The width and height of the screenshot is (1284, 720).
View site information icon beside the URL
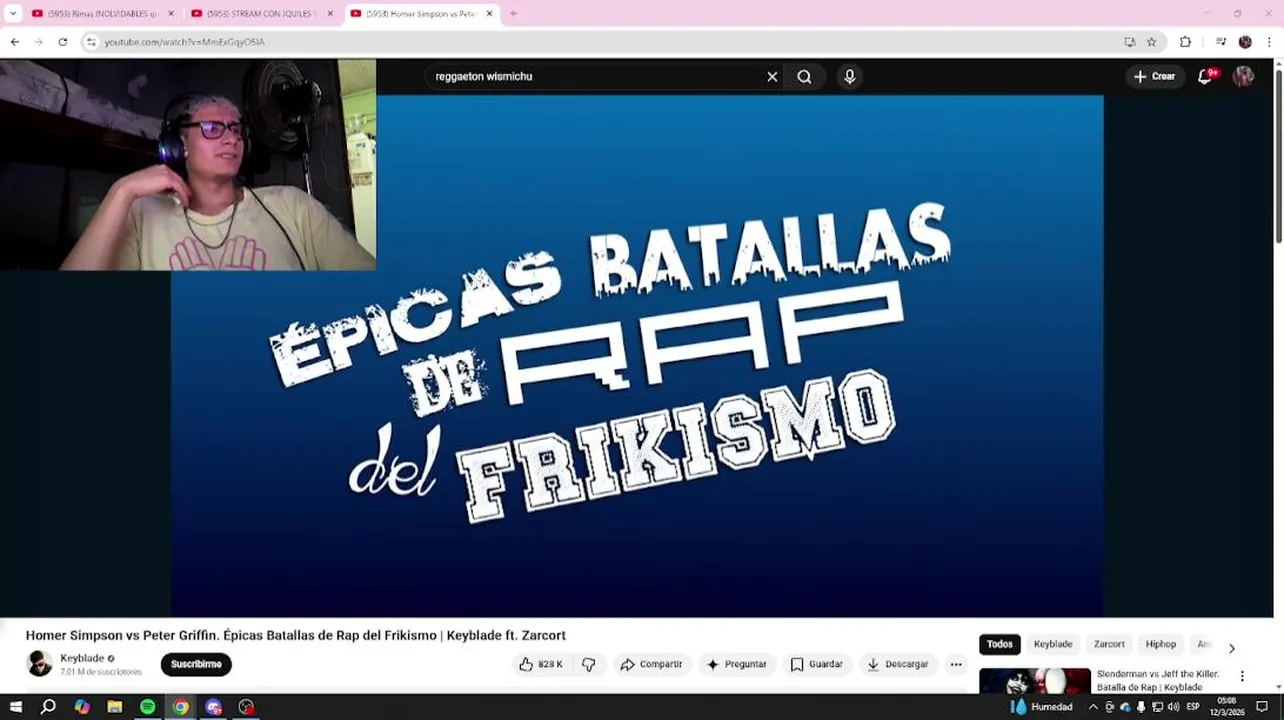(91, 42)
